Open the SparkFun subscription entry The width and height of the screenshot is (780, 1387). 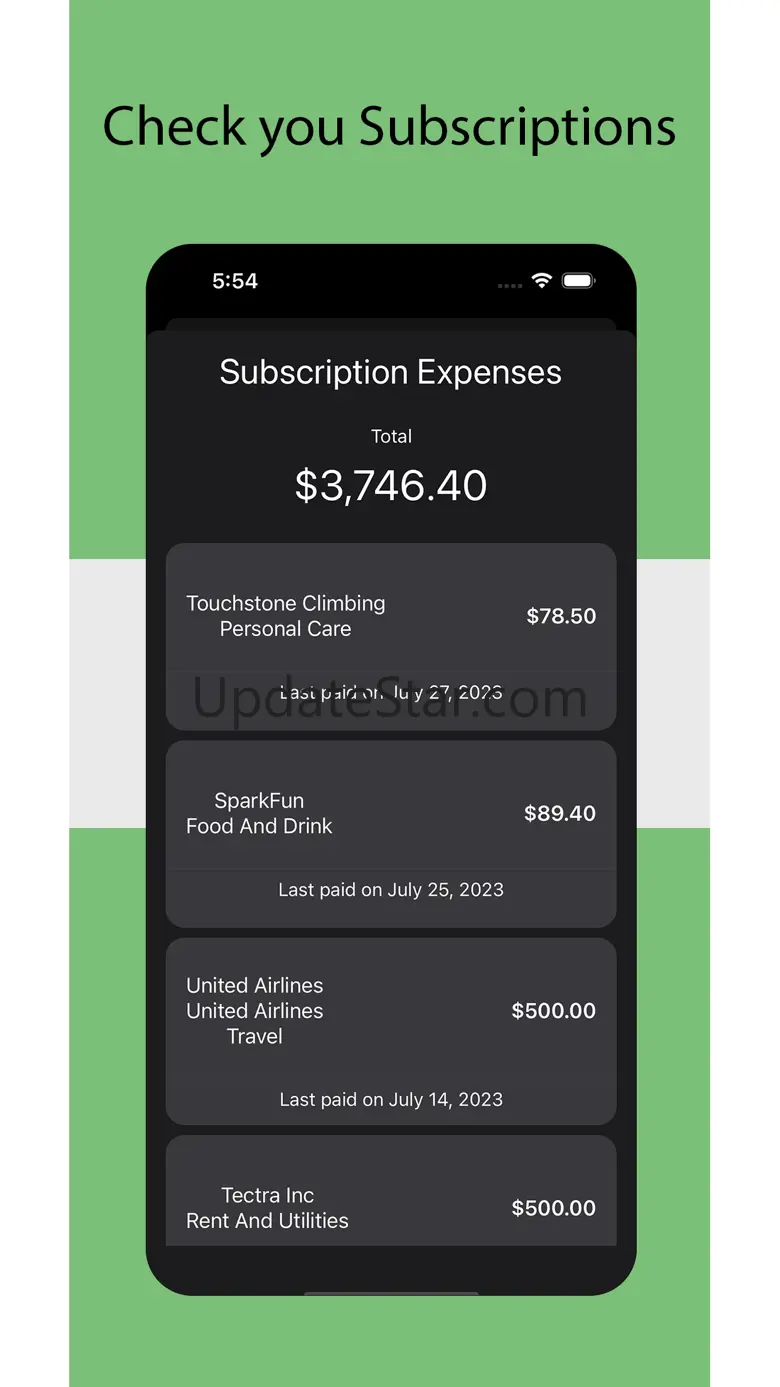[x=259, y=801]
